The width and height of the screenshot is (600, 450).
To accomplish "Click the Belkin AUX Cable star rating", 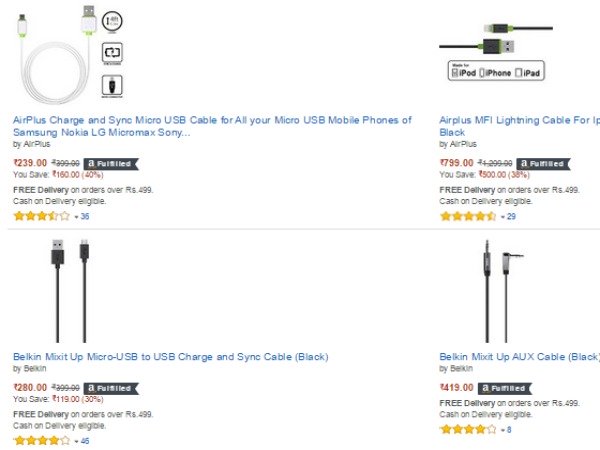I will [468, 429].
